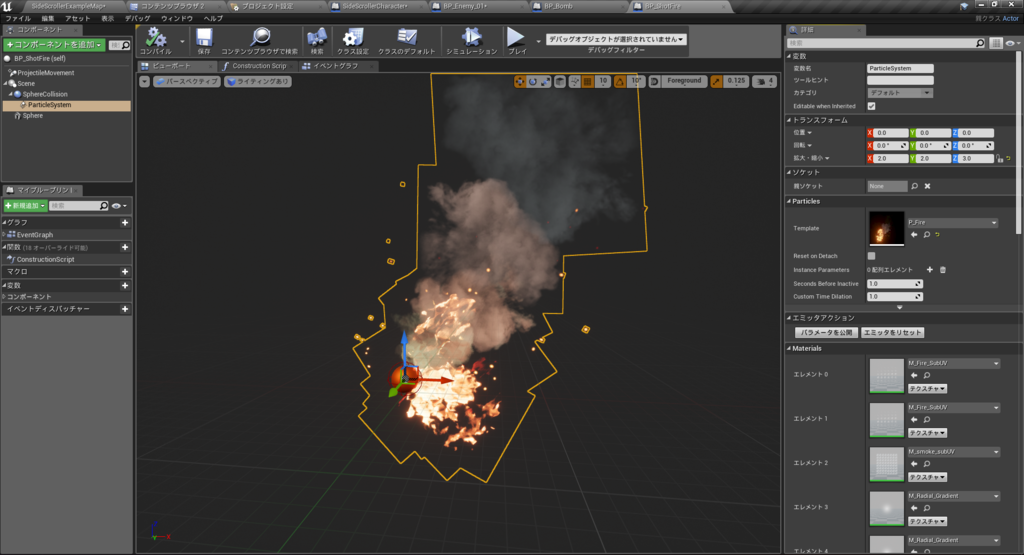
Task: Toggle scale snapping arrow icon
Action: point(716,82)
